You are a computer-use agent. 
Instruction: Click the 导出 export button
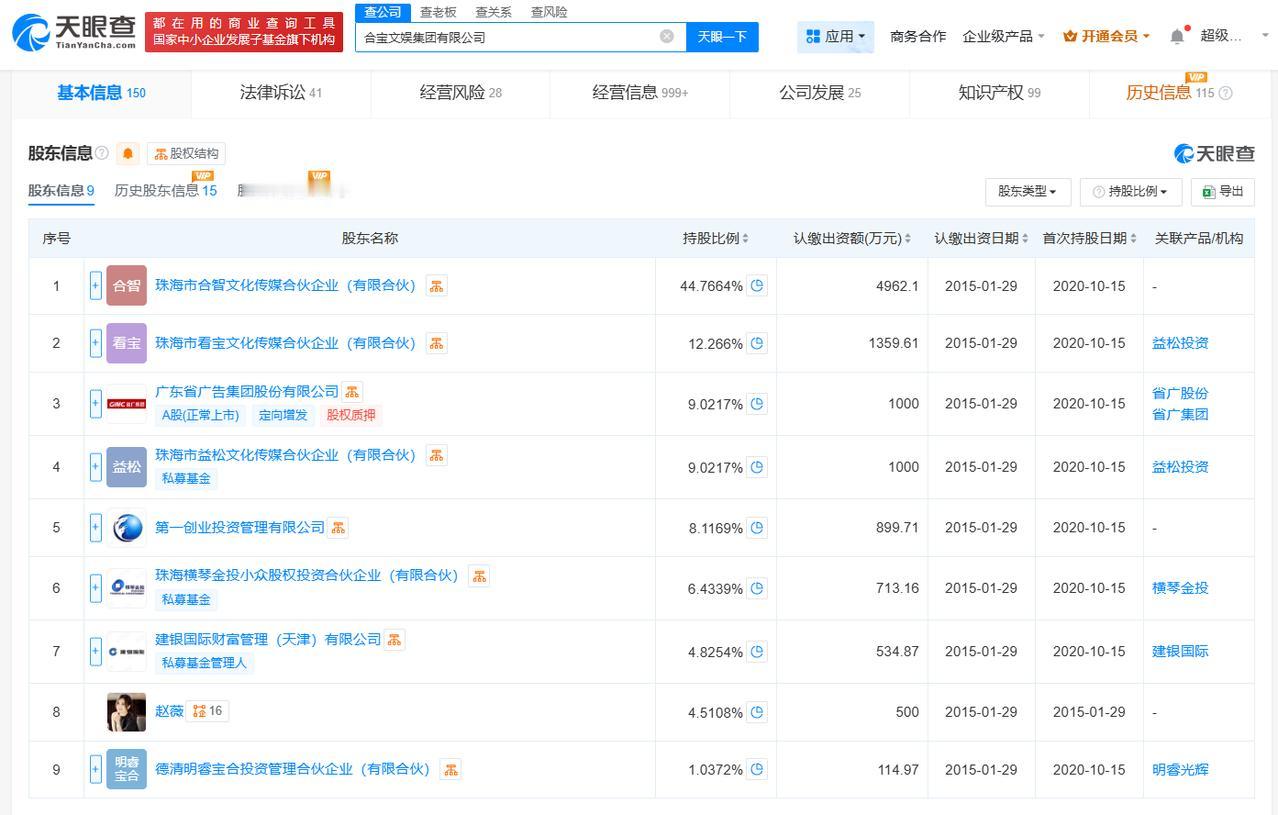(1222, 191)
